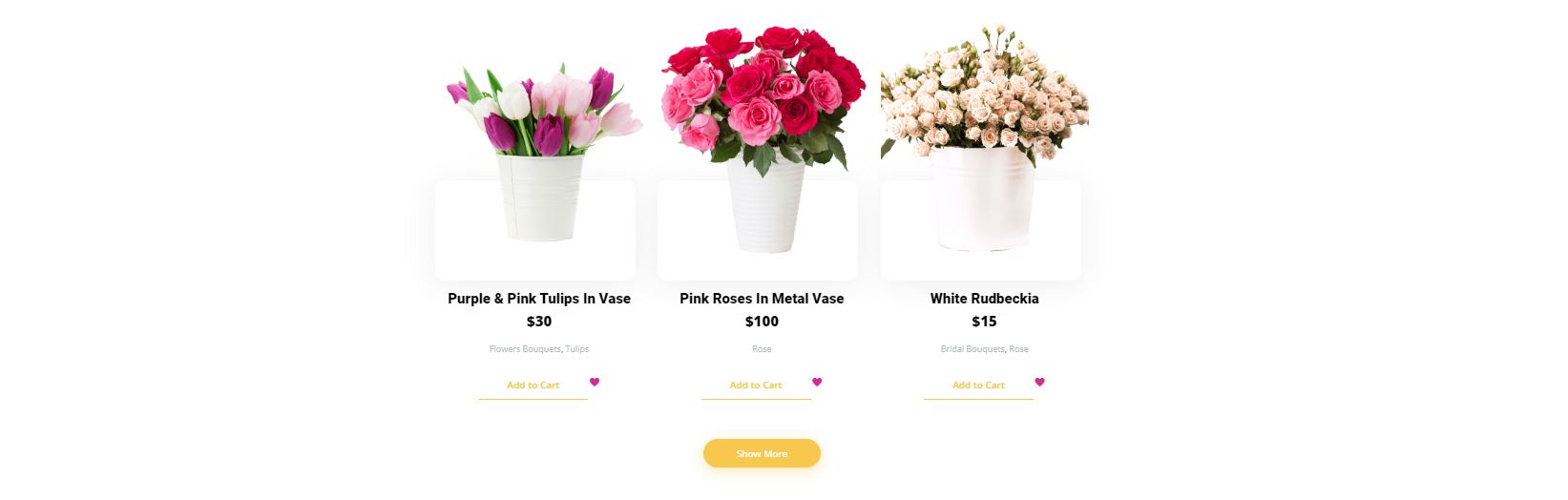Browse the Tulips category link
This screenshot has height=500, width=1568.
577,349
